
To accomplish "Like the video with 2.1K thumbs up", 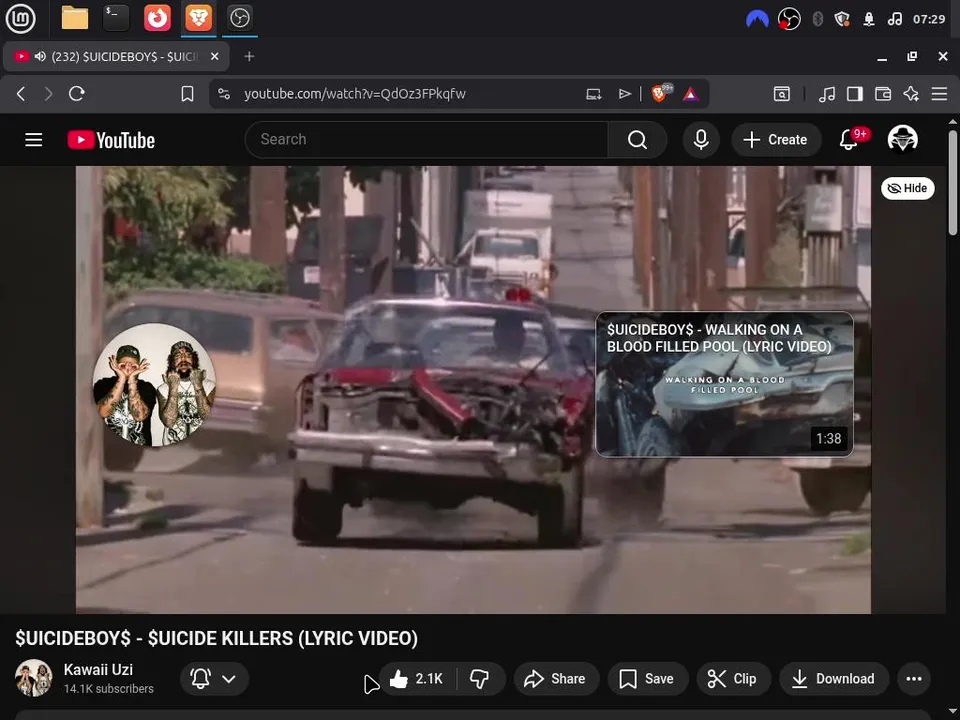I will (417, 678).
